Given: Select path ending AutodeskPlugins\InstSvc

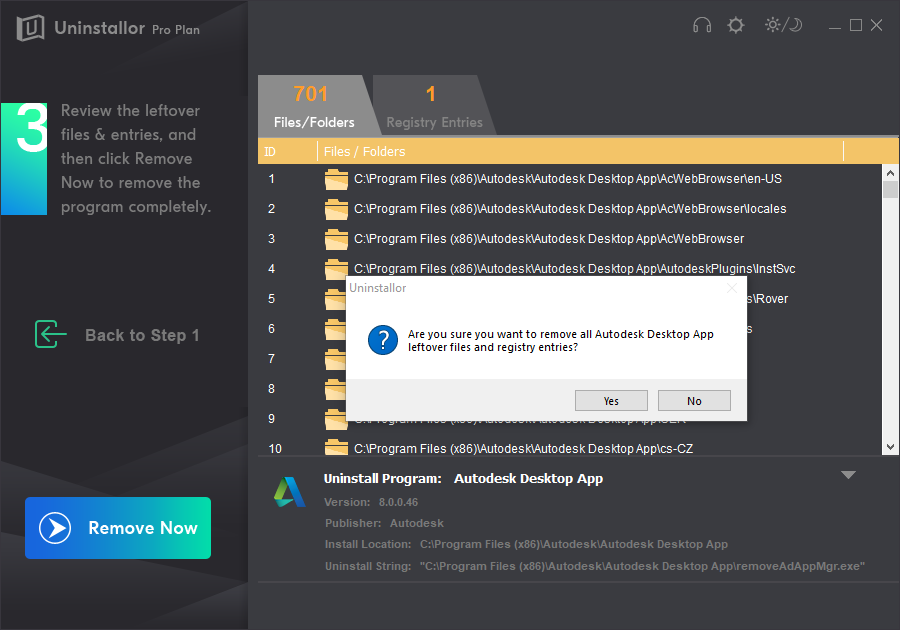Looking at the screenshot, I should [575, 269].
